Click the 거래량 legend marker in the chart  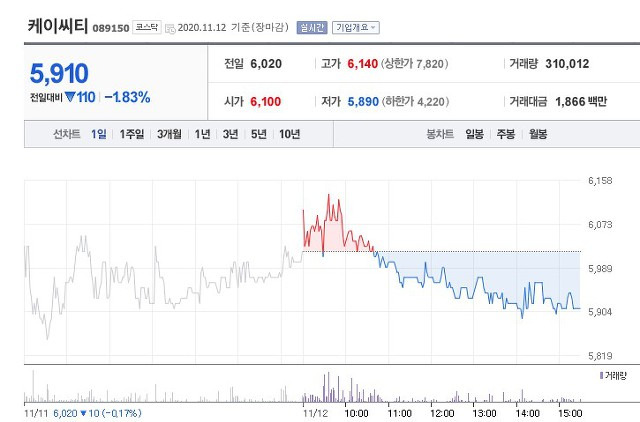(x=601, y=375)
